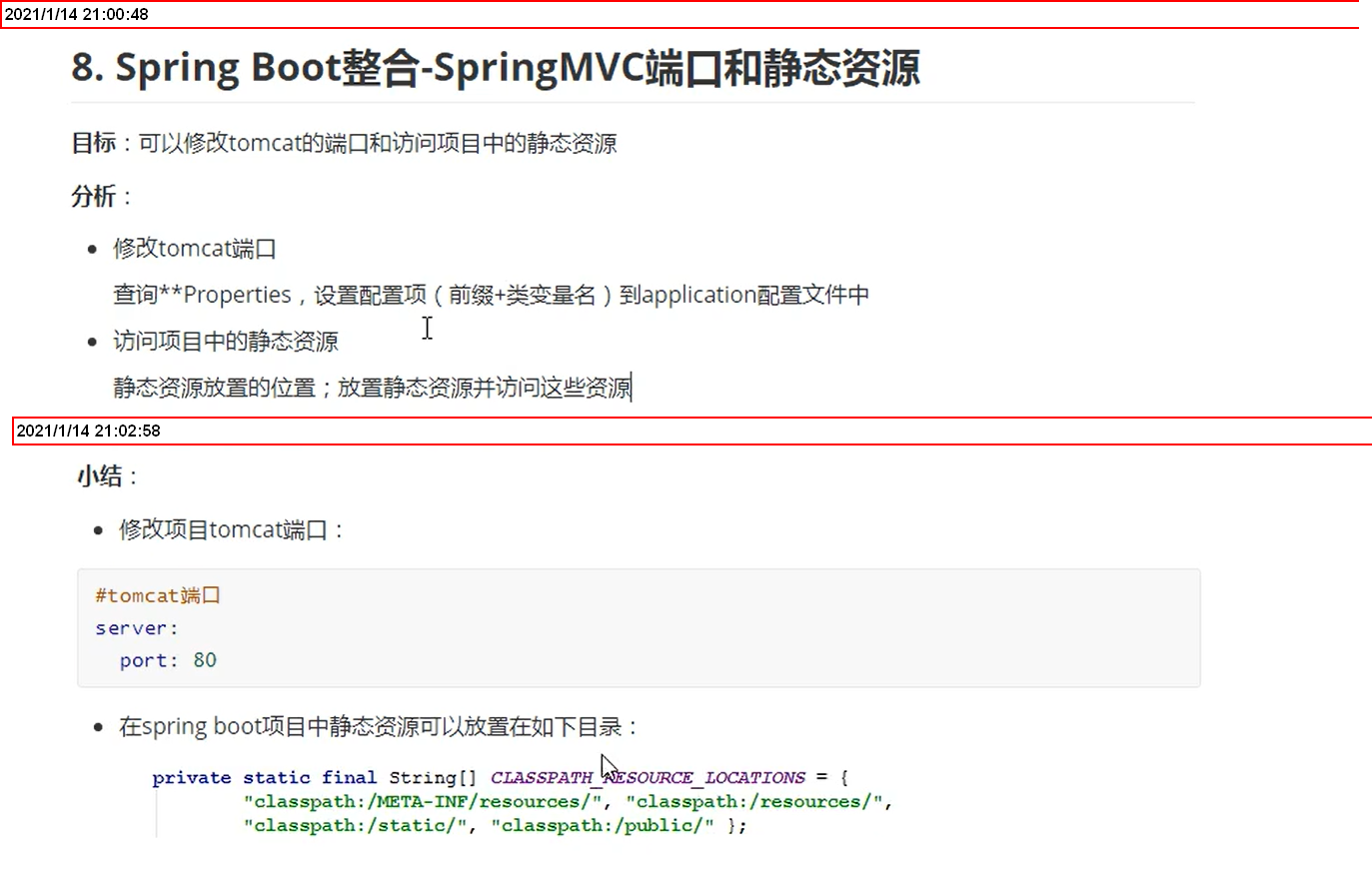Click the line '查询**Properties，设置配置项'
Viewport: 1372px width, 888px height.
point(491,295)
